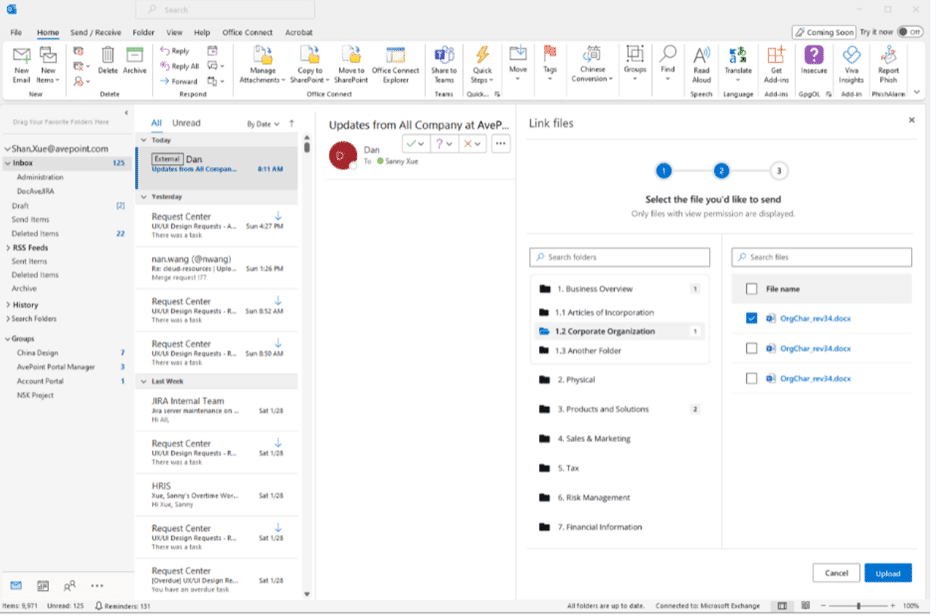
Task: Open the 7. Financial Information folder
Action: pyautogui.click(x=619, y=527)
